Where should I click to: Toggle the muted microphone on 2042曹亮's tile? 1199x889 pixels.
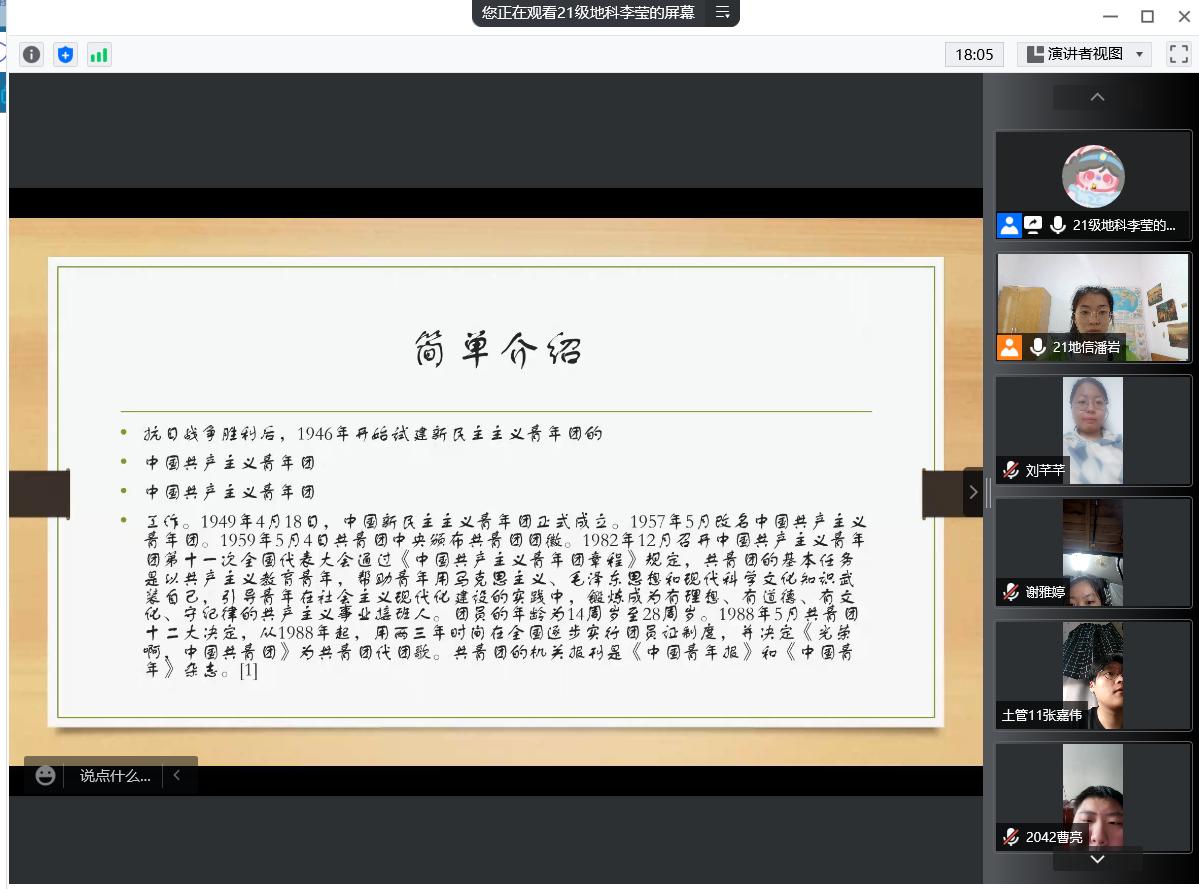point(1011,837)
